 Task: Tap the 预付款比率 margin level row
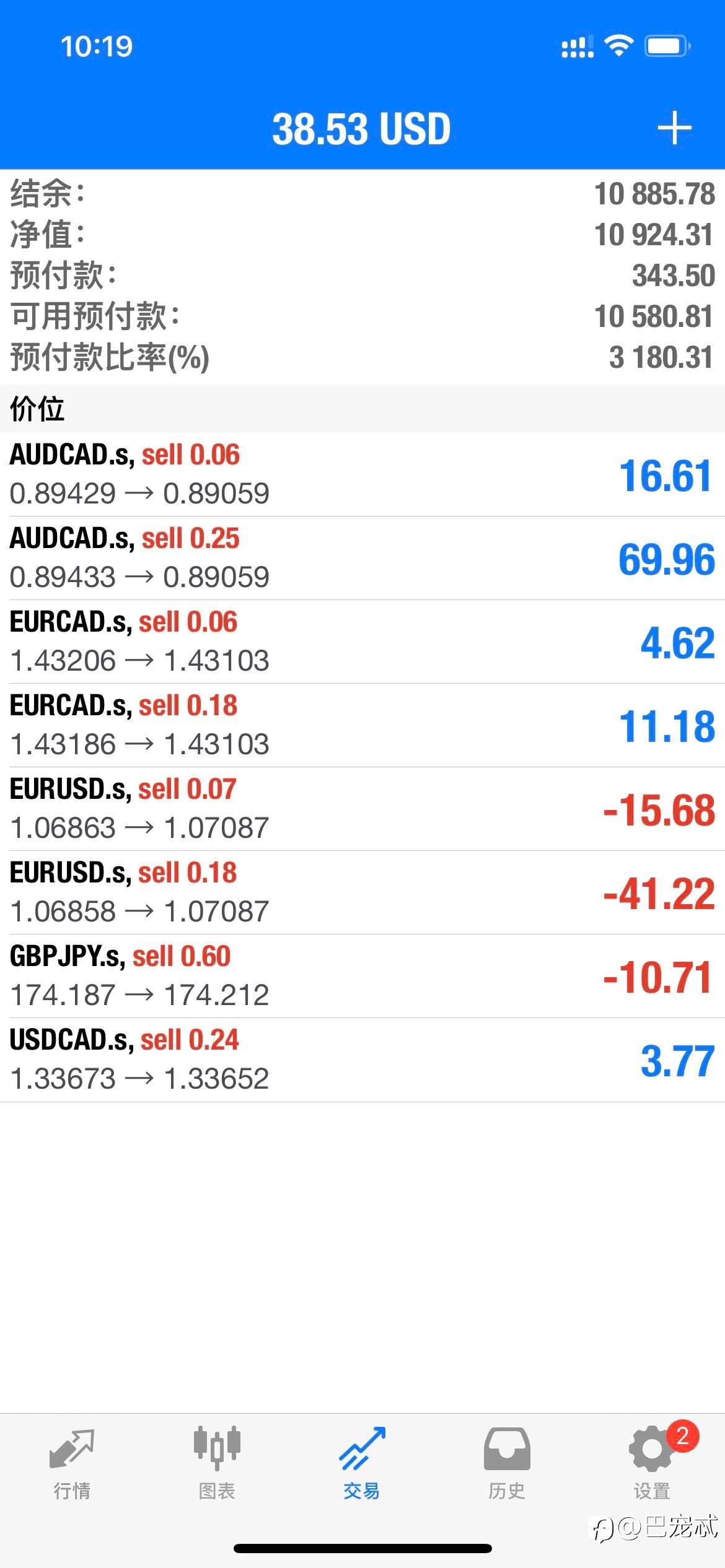362,357
